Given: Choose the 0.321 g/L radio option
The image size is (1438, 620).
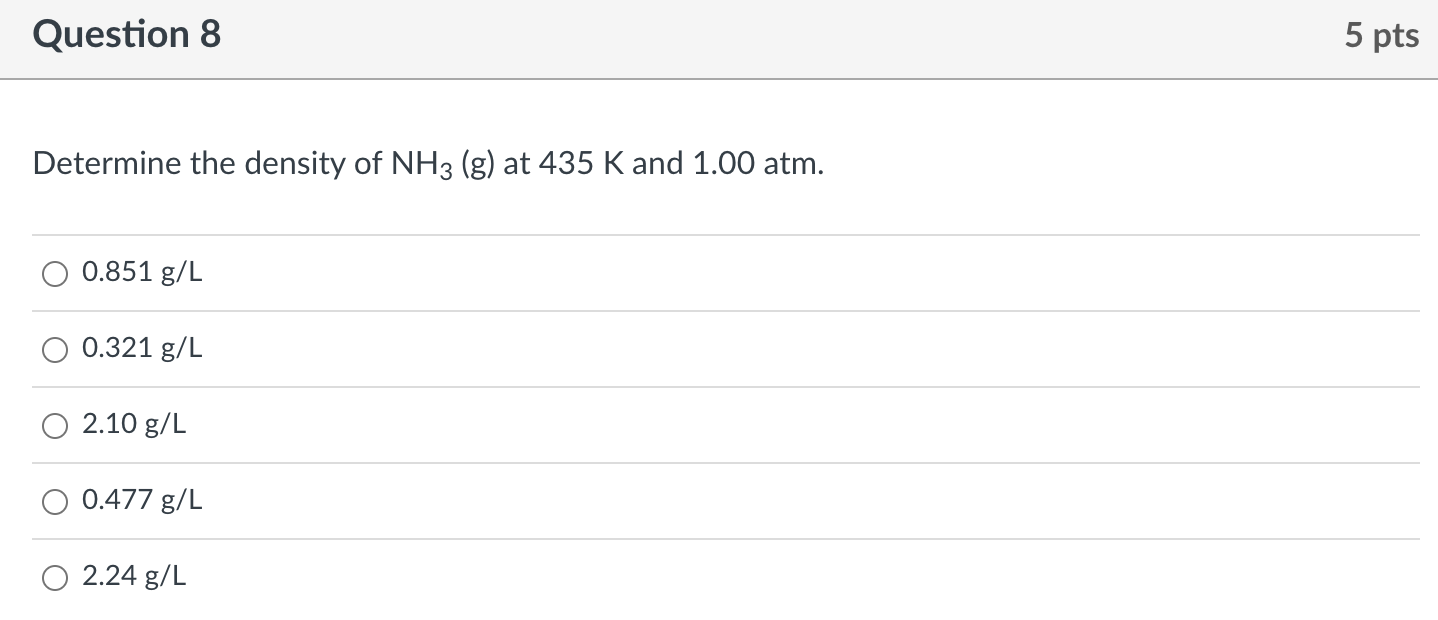Looking at the screenshot, I should 55,349.
